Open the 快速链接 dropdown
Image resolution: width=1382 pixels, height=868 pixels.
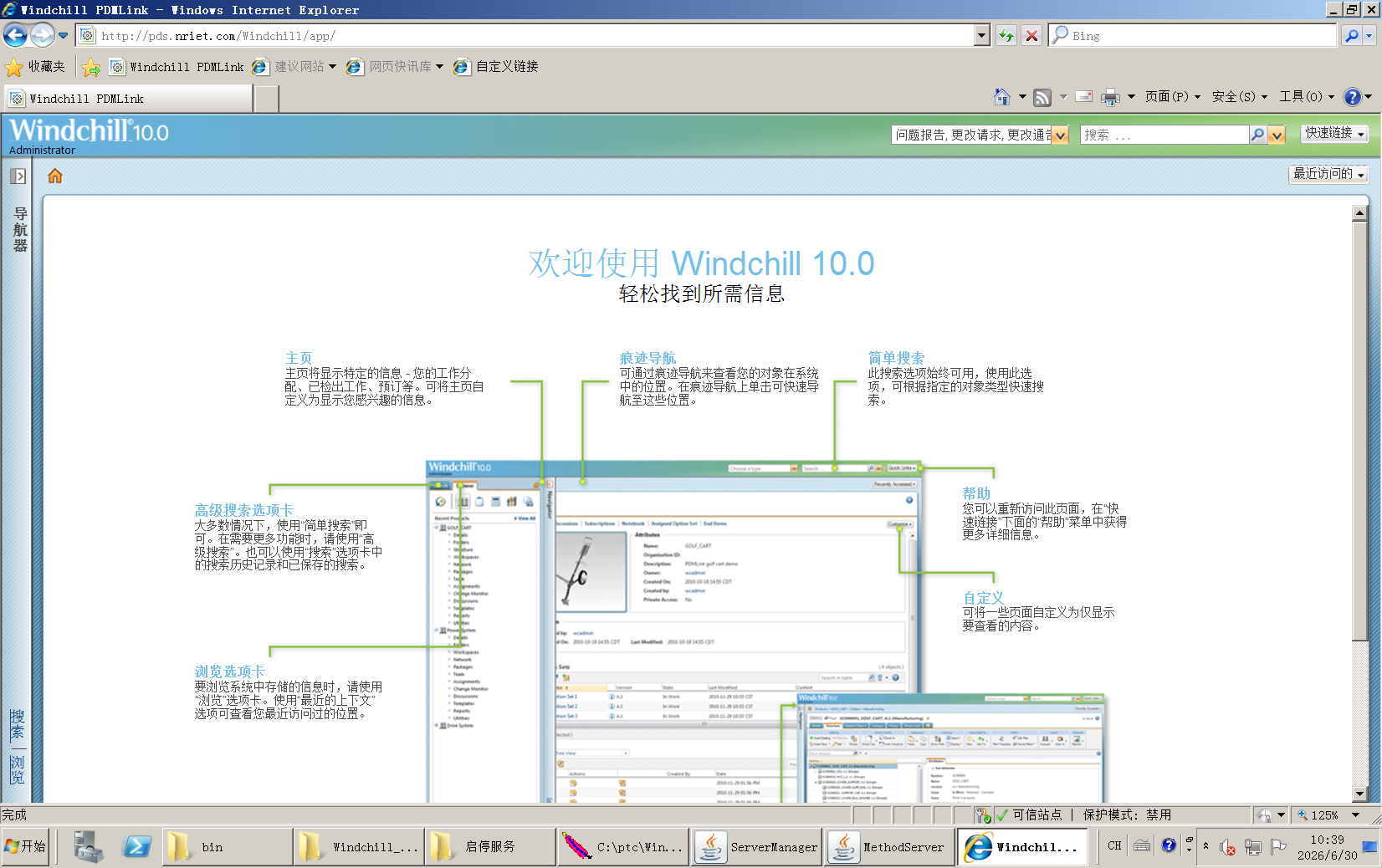(1335, 133)
